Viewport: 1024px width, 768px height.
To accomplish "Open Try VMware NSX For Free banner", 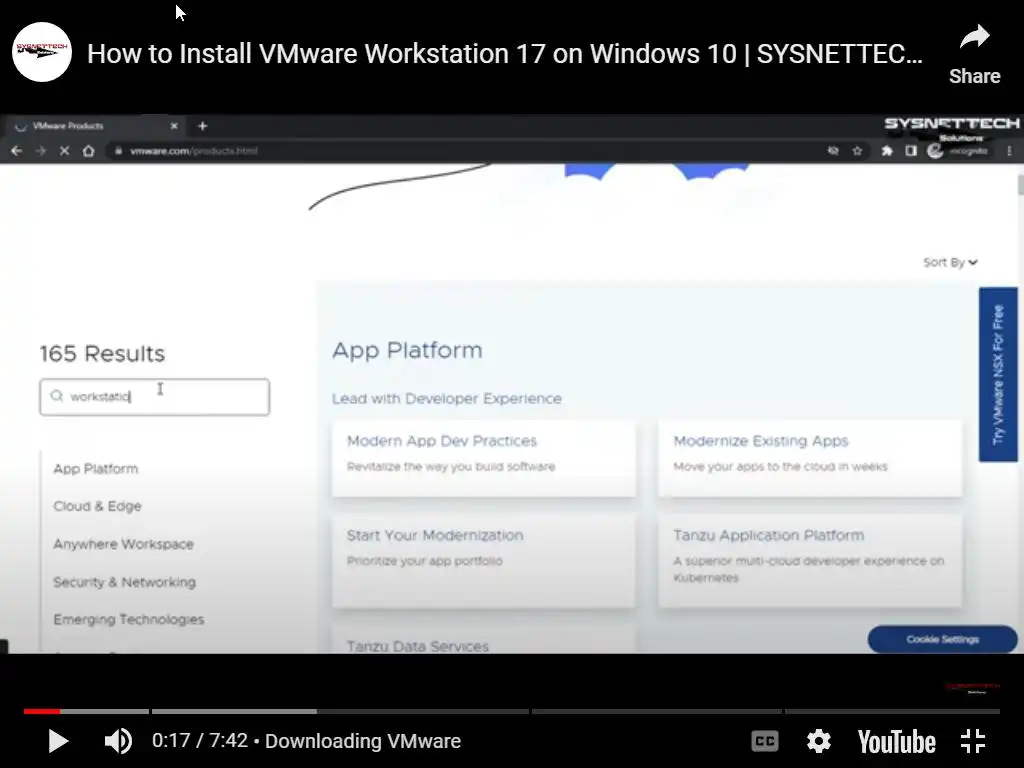I will click(998, 375).
